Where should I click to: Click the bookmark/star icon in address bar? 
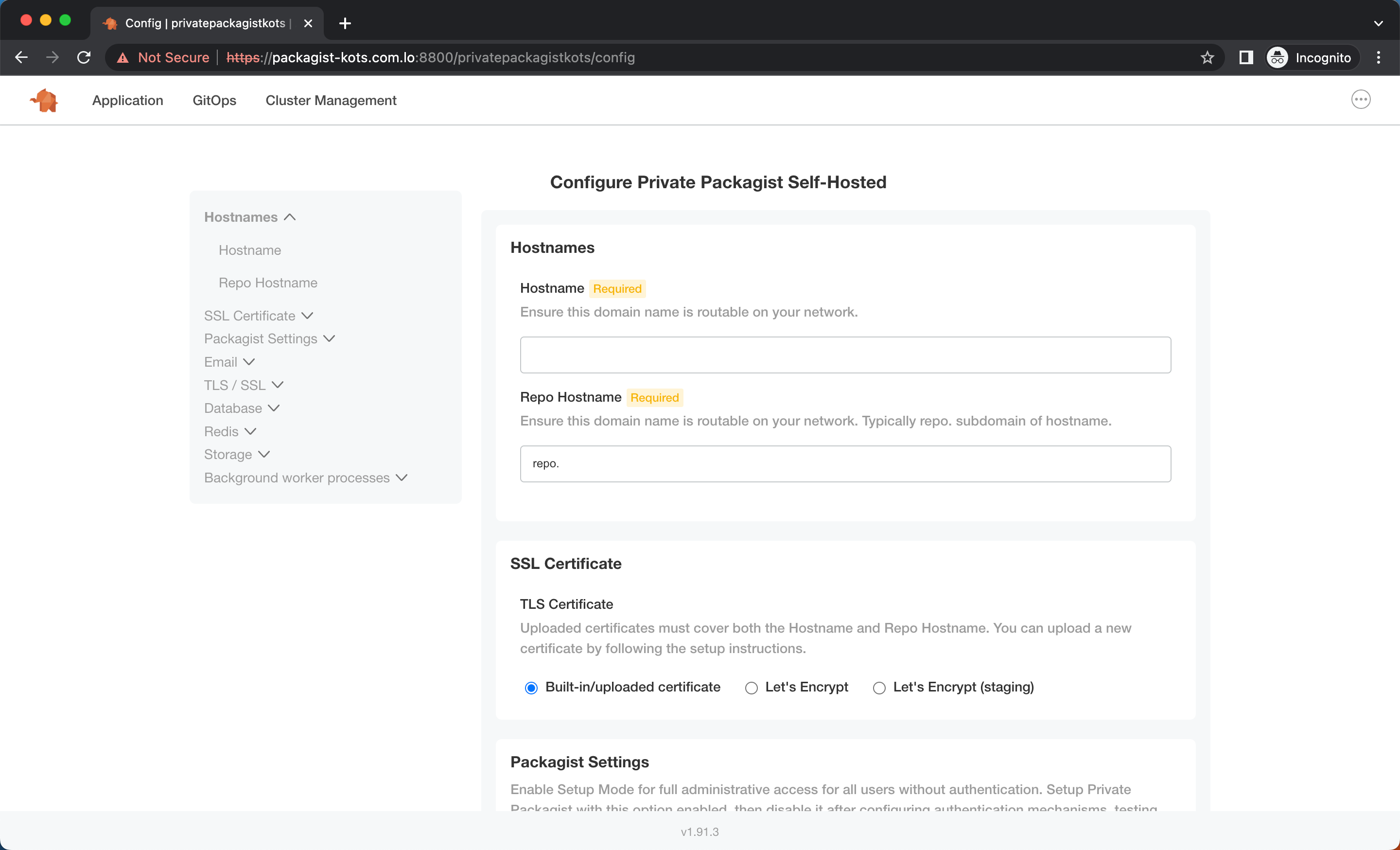point(1208,57)
